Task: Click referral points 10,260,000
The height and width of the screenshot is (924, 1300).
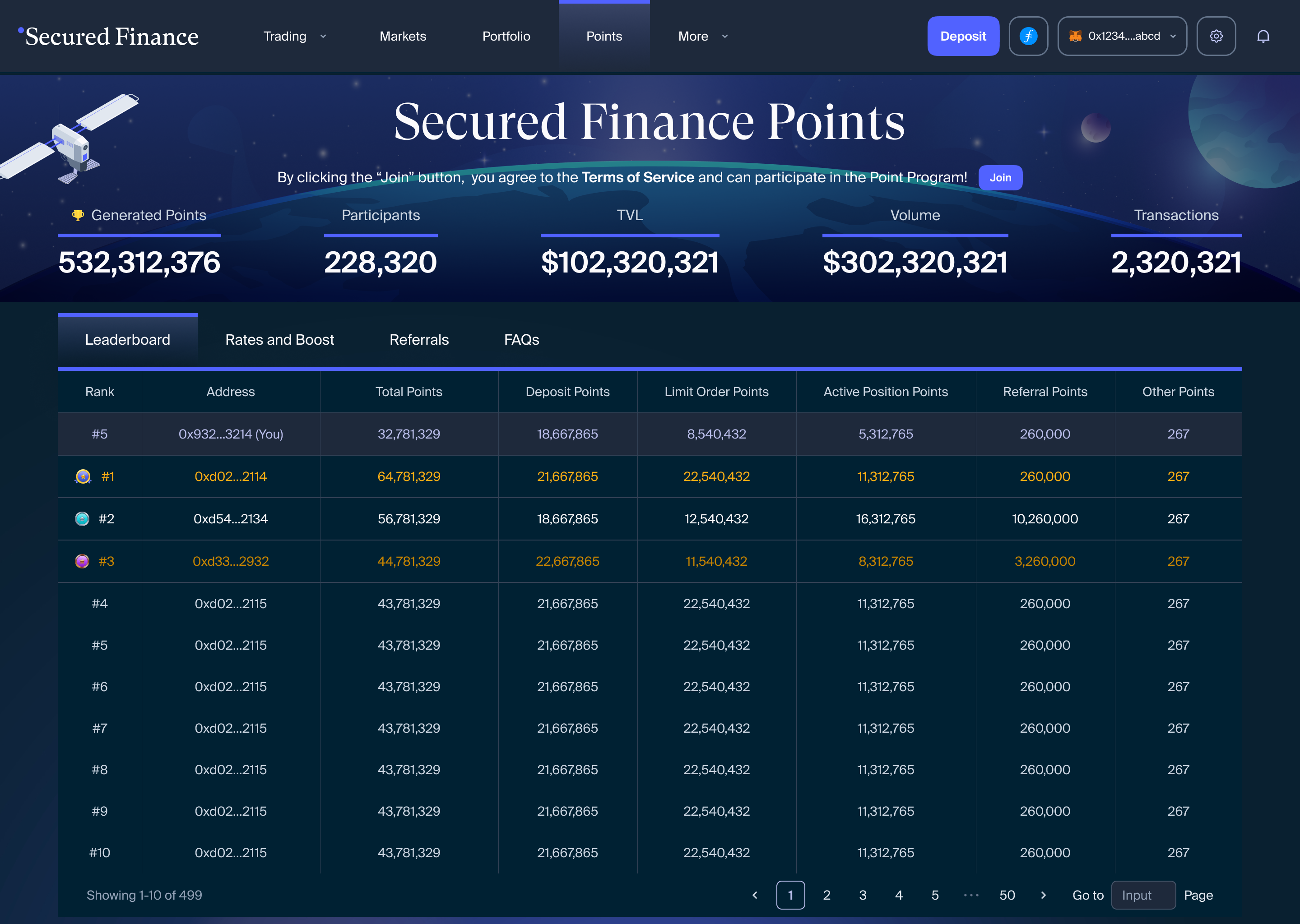Action: click(1045, 519)
